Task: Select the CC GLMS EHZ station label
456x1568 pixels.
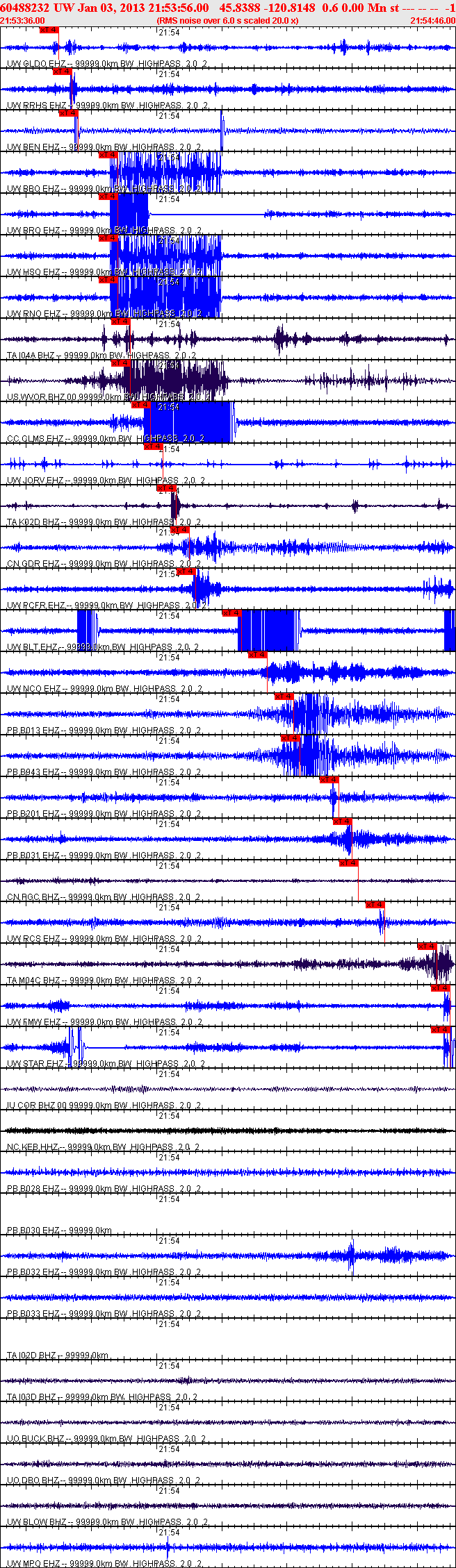Action: tap(106, 439)
